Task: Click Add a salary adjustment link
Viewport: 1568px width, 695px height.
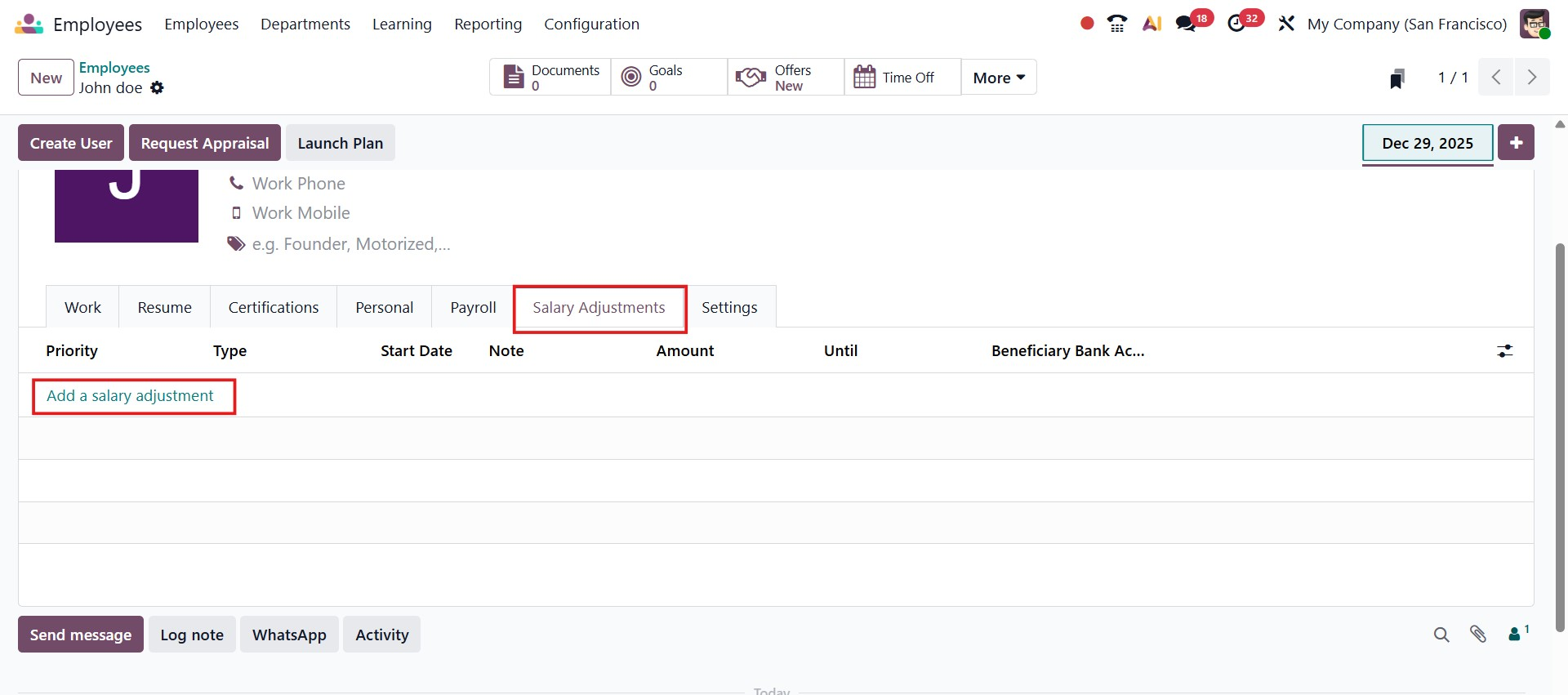Action: point(130,396)
